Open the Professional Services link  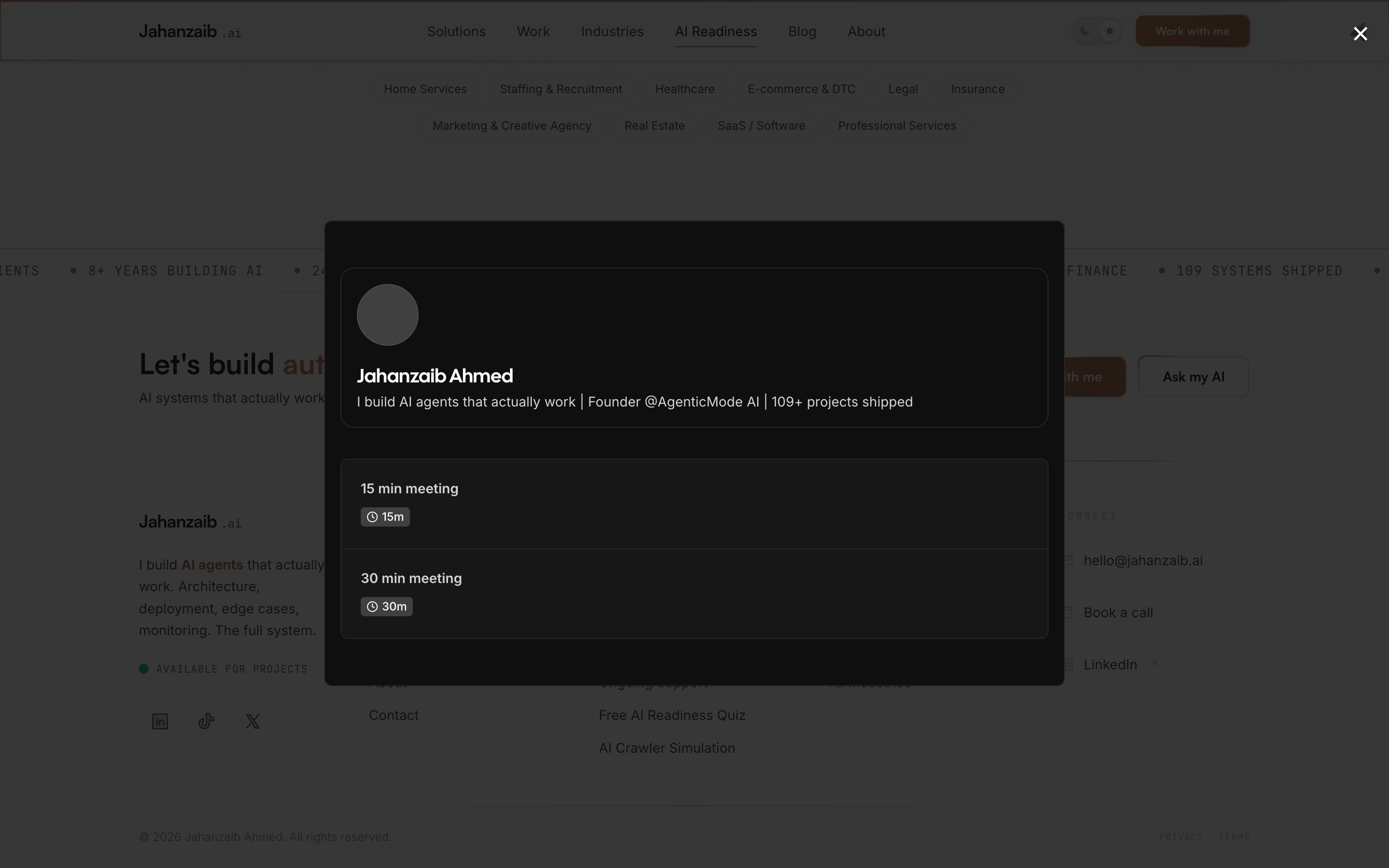[x=897, y=126]
